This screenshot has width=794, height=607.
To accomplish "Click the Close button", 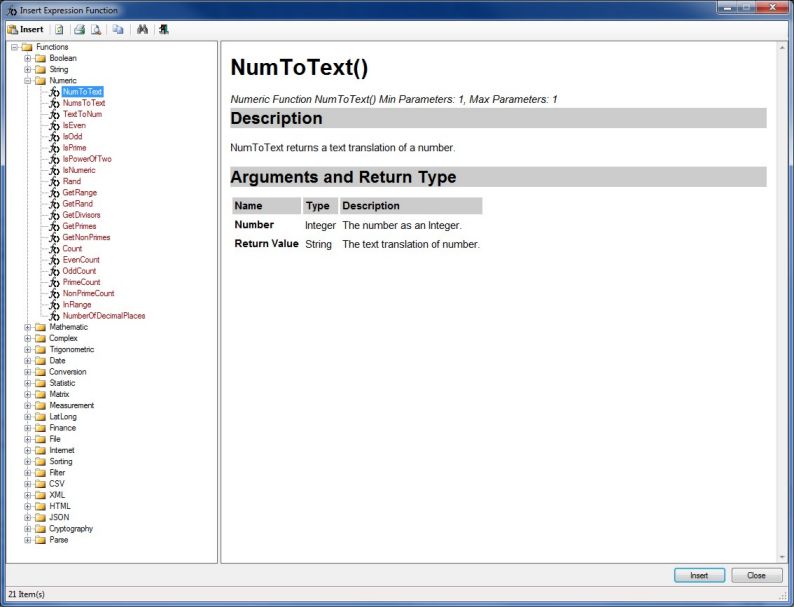I will click(756, 576).
